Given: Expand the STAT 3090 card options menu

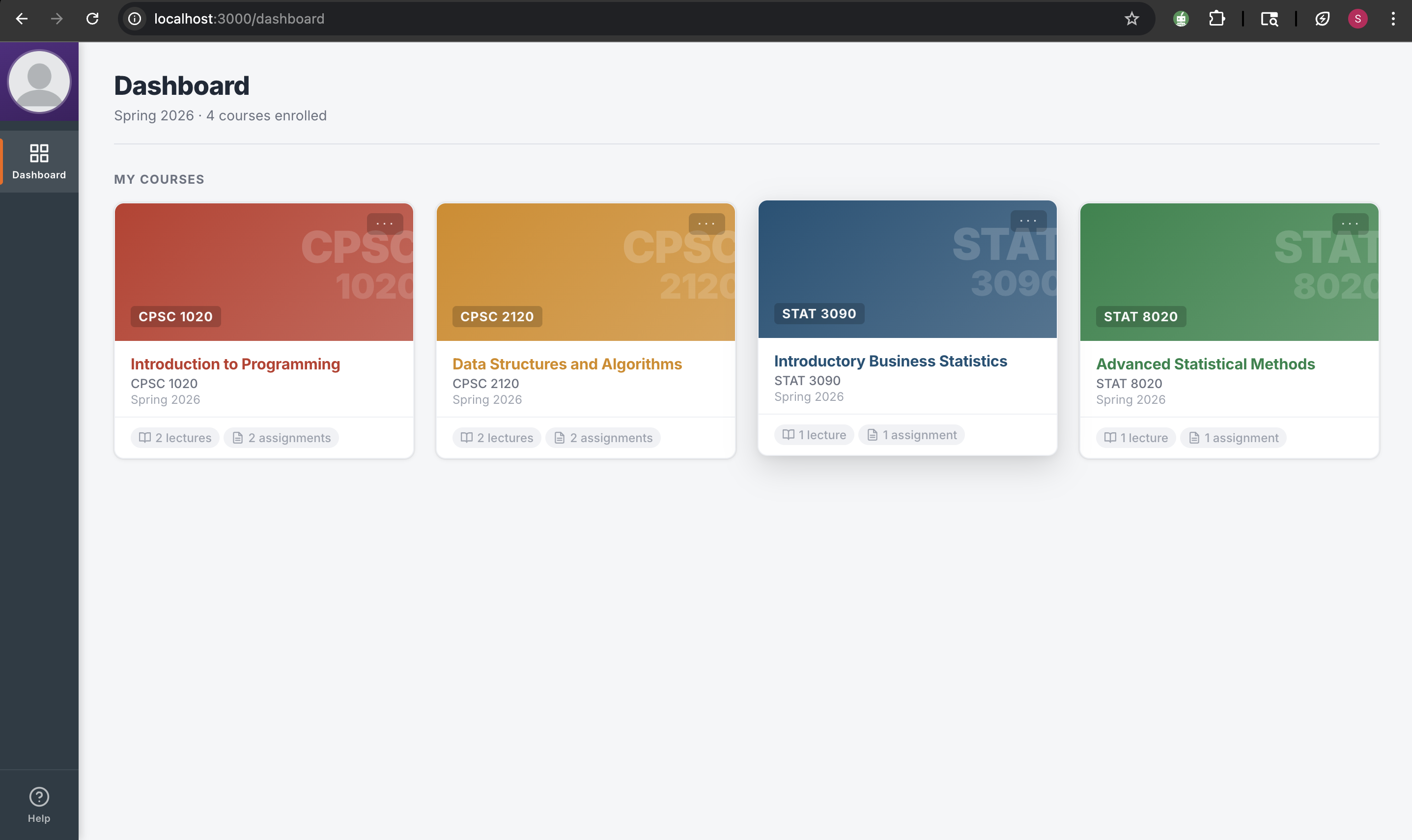Looking at the screenshot, I should pos(1028,221).
